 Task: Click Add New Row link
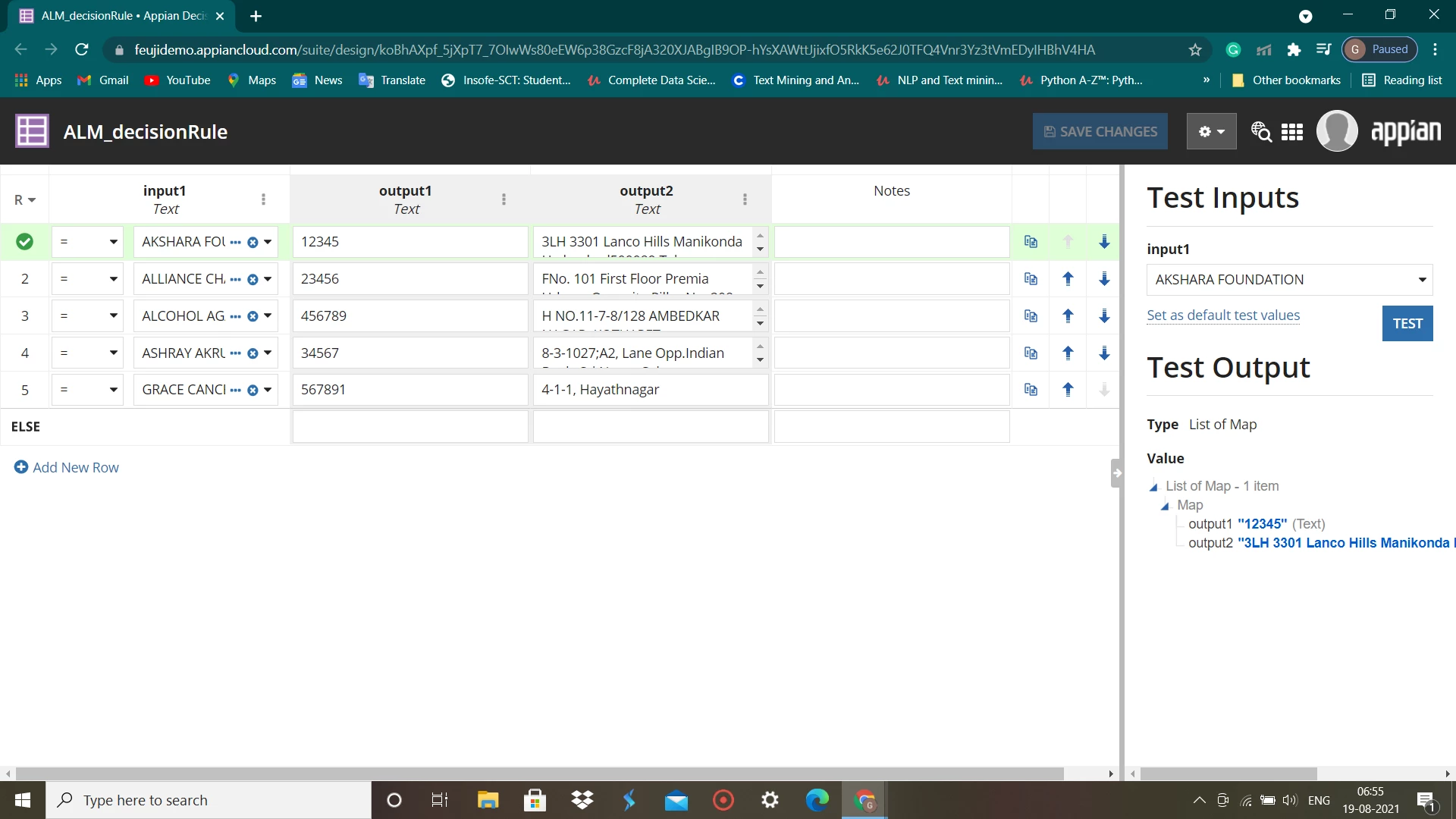67,468
